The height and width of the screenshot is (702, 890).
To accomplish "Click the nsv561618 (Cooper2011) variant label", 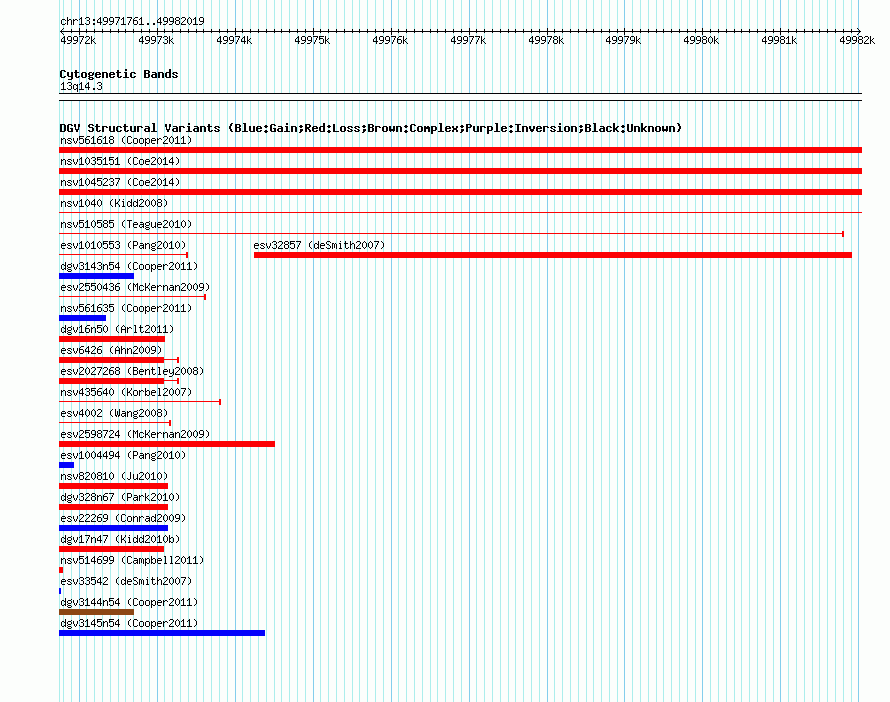I will point(126,140).
